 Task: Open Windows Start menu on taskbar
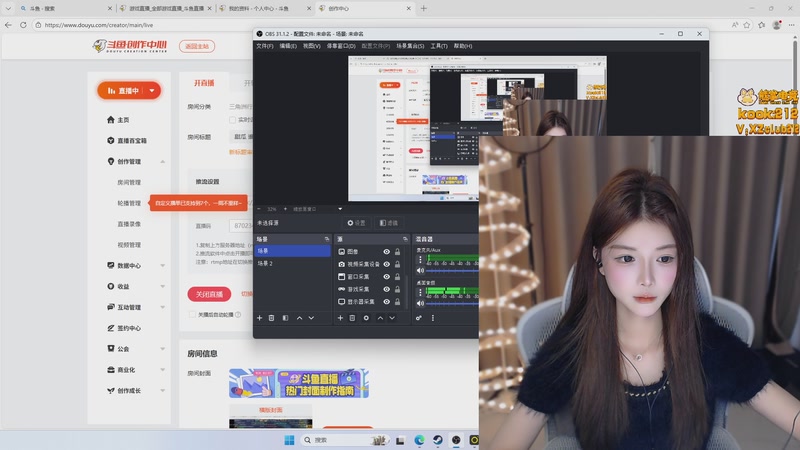[x=289, y=440]
